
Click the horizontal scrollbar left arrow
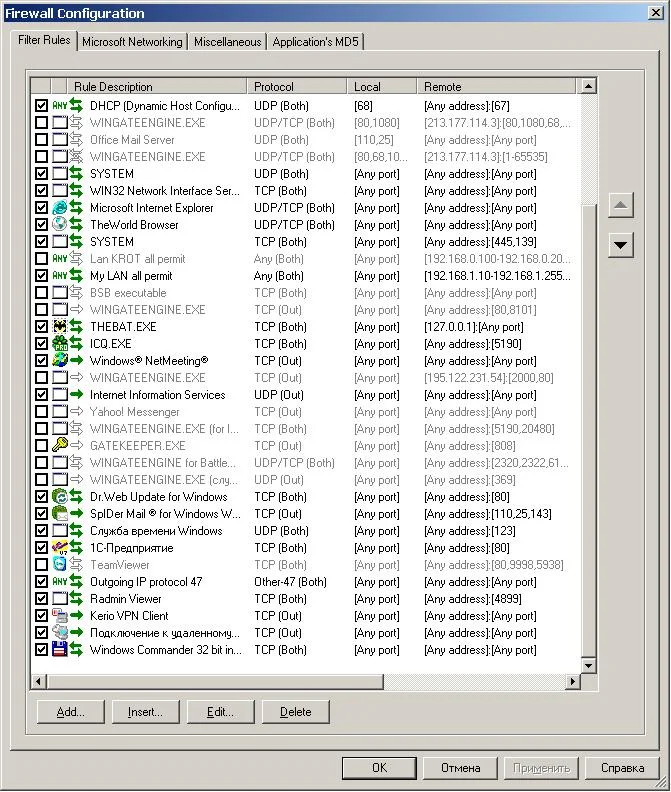(x=38, y=681)
